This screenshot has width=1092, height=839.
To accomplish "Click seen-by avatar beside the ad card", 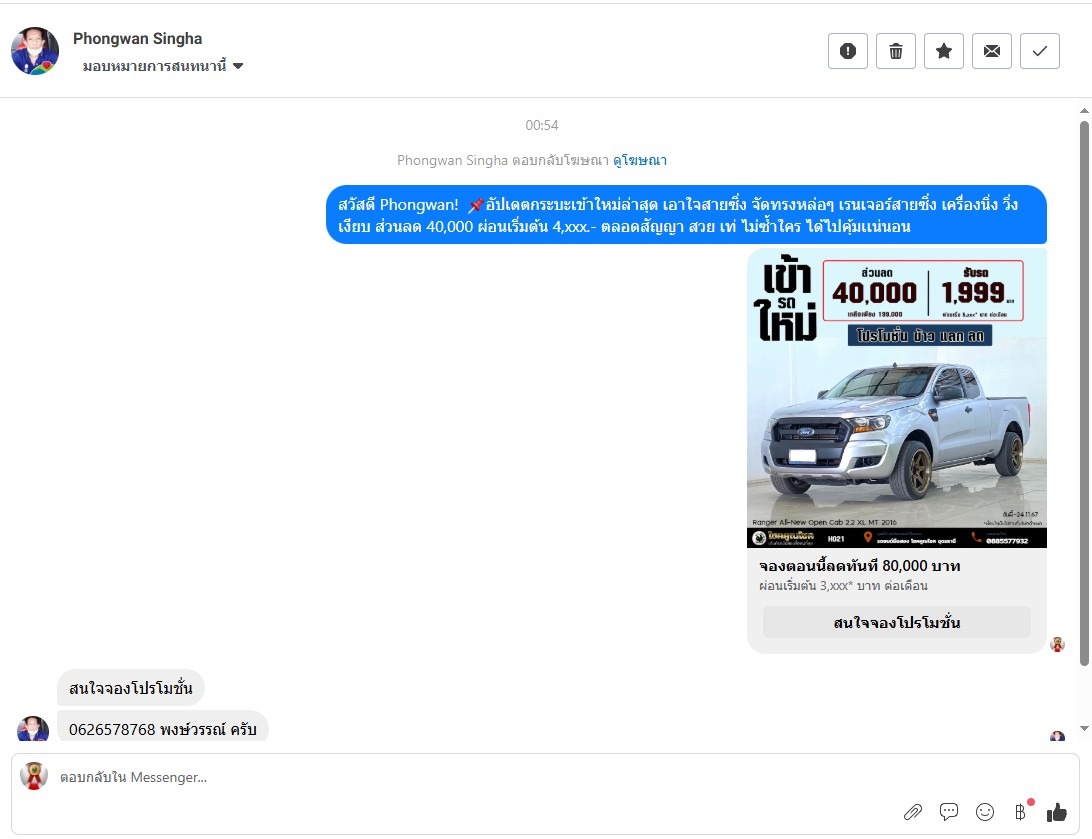I will point(1057,644).
